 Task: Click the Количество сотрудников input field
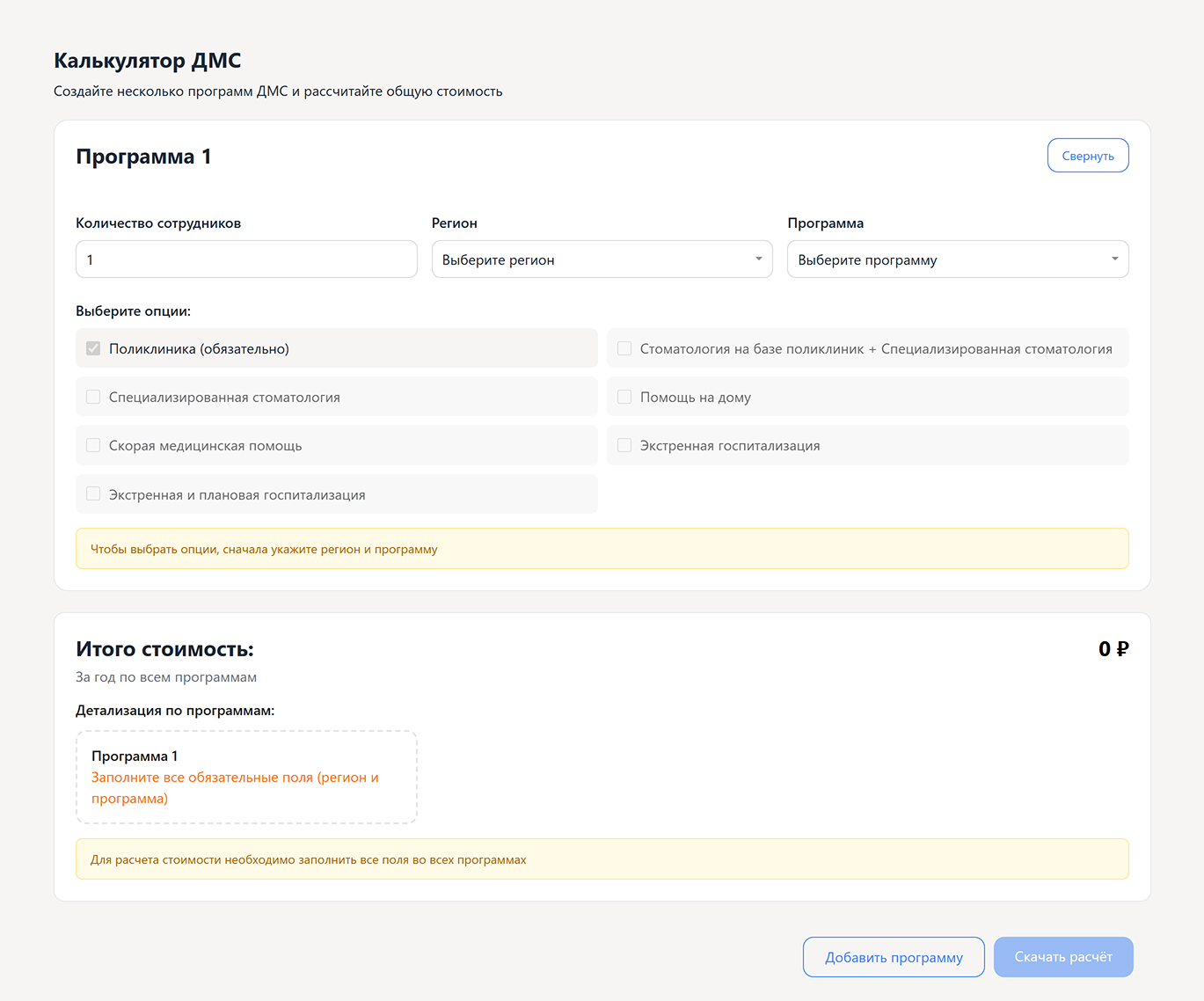[246, 259]
